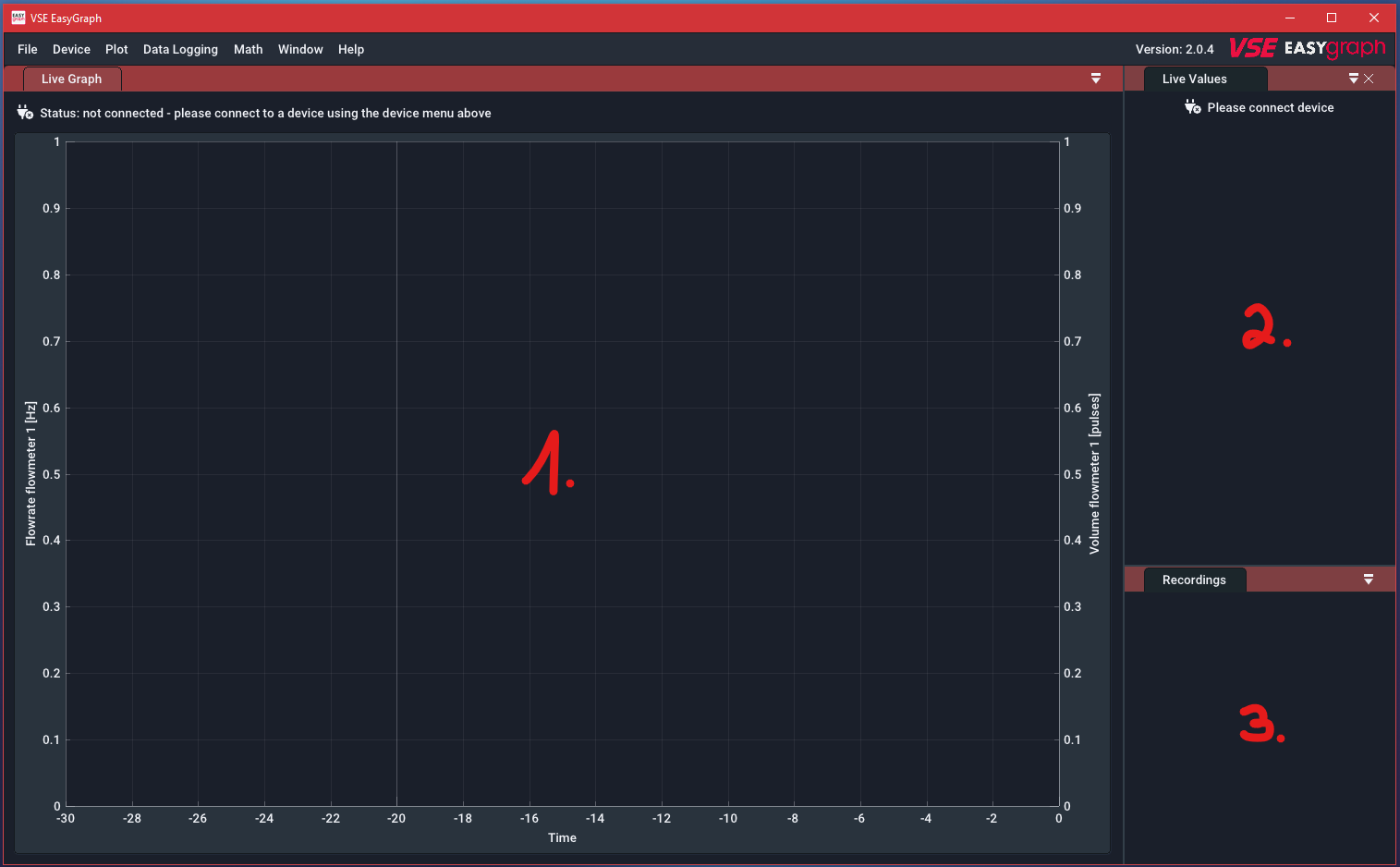Close the VSE EasyGraph window
The width and height of the screenshot is (1400, 867).
pyautogui.click(x=1374, y=18)
